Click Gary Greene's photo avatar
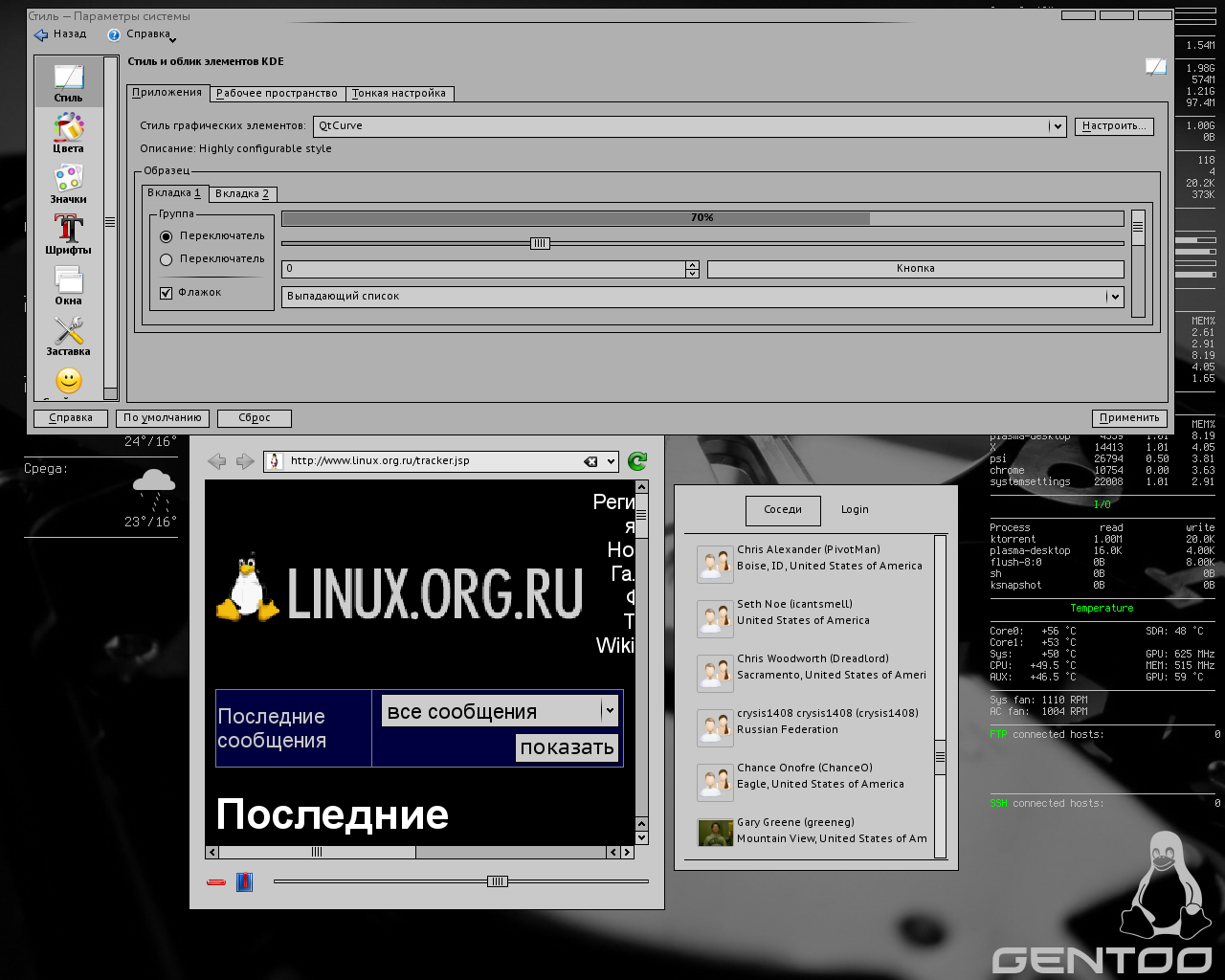 point(715,833)
